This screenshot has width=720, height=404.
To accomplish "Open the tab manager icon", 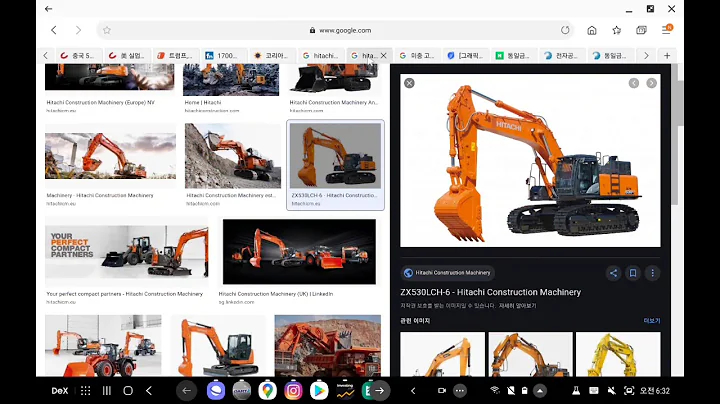I will (641, 30).
